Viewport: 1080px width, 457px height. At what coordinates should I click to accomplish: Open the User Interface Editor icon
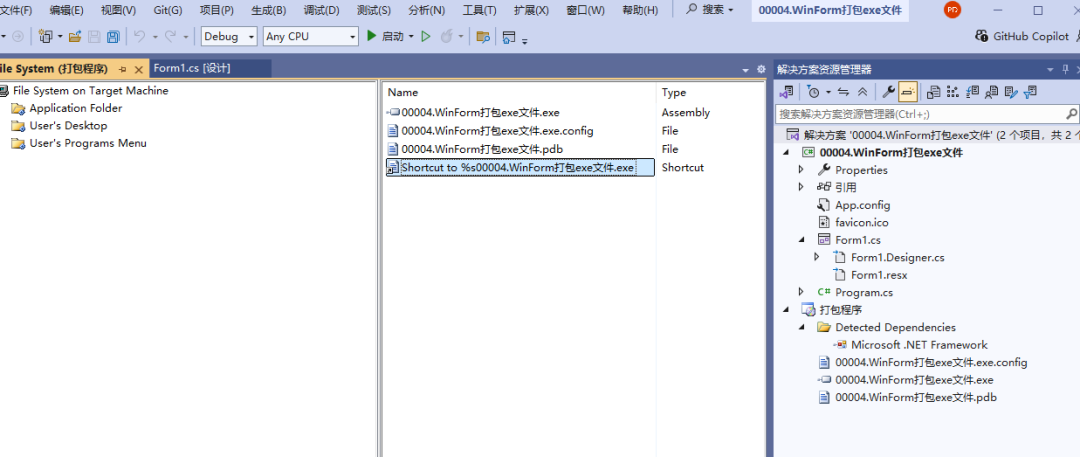992,92
